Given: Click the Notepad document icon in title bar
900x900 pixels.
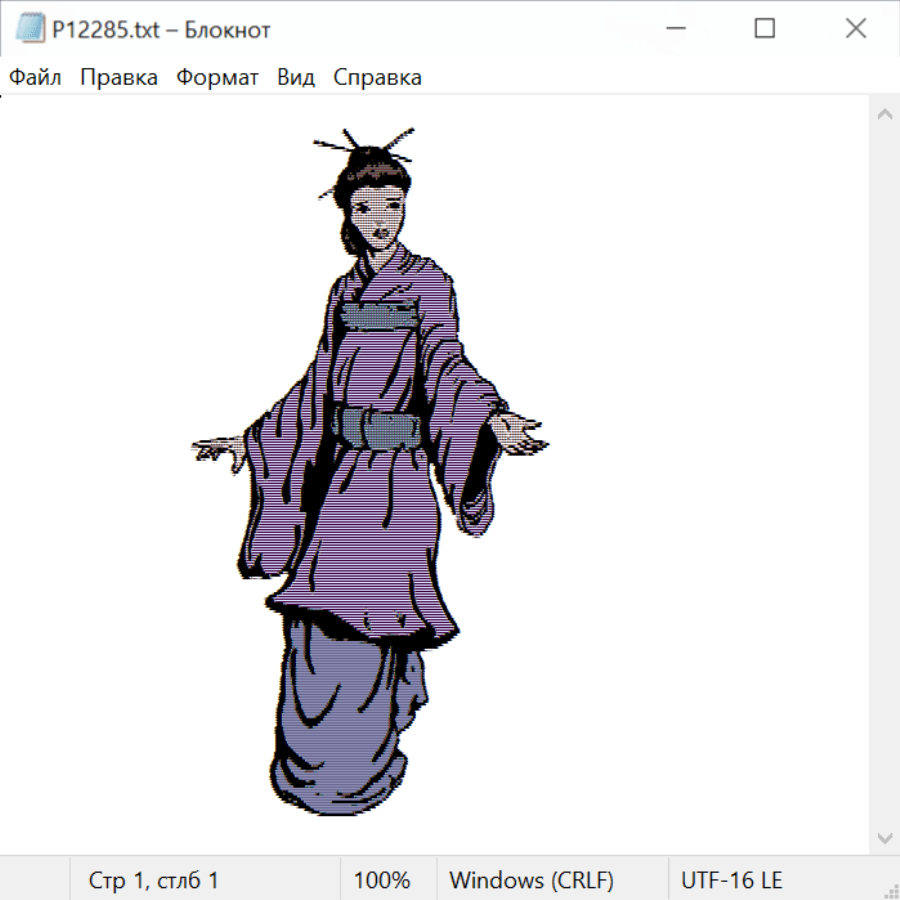Looking at the screenshot, I should [x=29, y=30].
